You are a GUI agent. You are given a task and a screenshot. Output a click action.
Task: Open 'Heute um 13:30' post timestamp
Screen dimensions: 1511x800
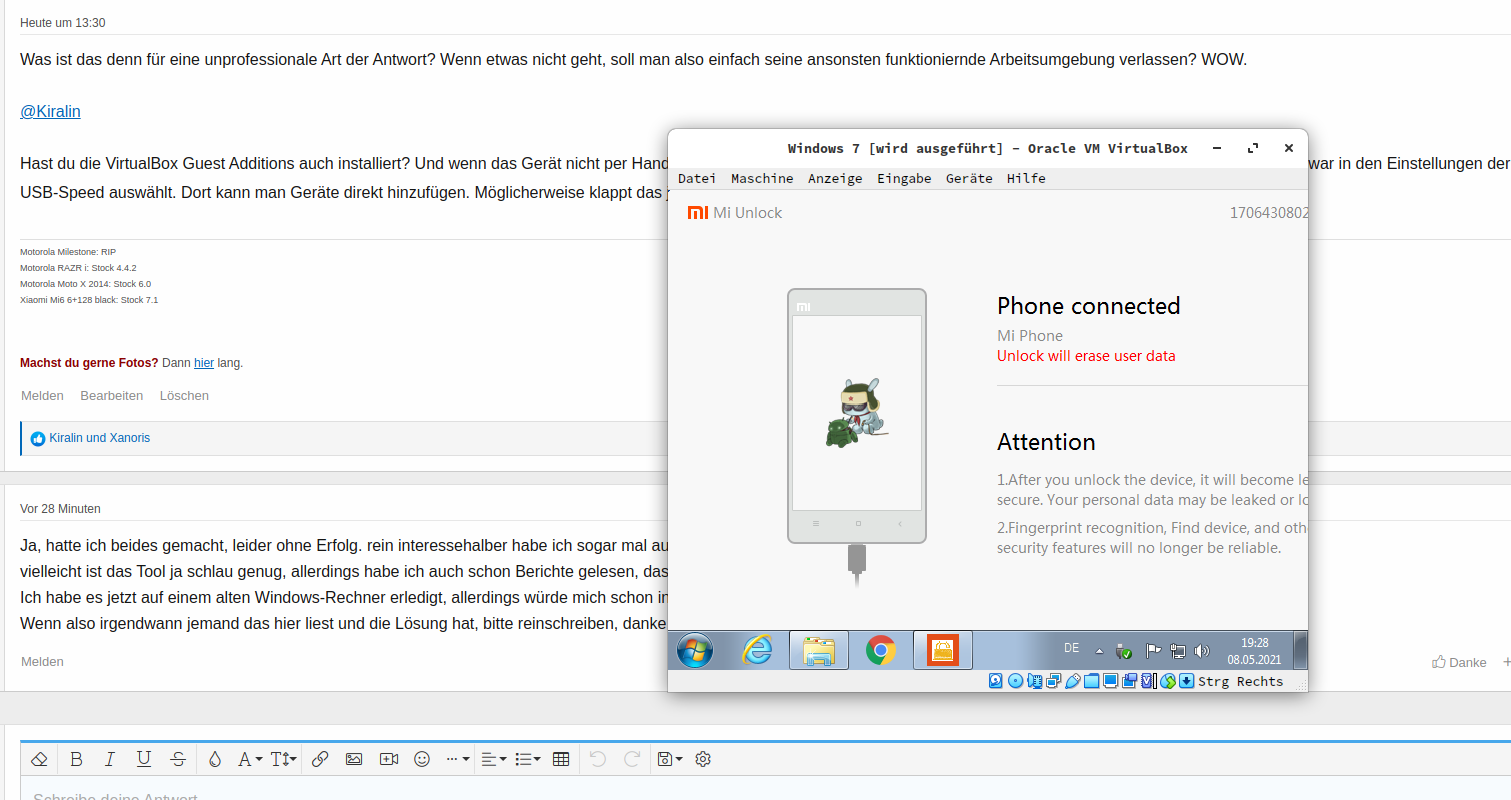[x=62, y=22]
